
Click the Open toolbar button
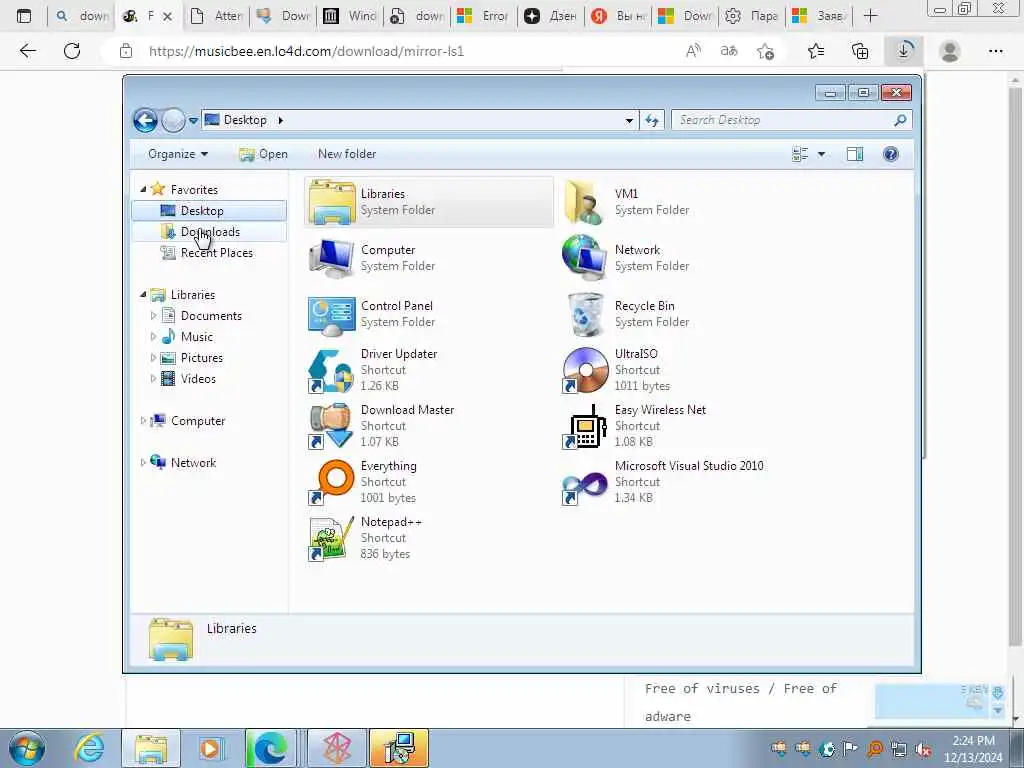coord(264,154)
